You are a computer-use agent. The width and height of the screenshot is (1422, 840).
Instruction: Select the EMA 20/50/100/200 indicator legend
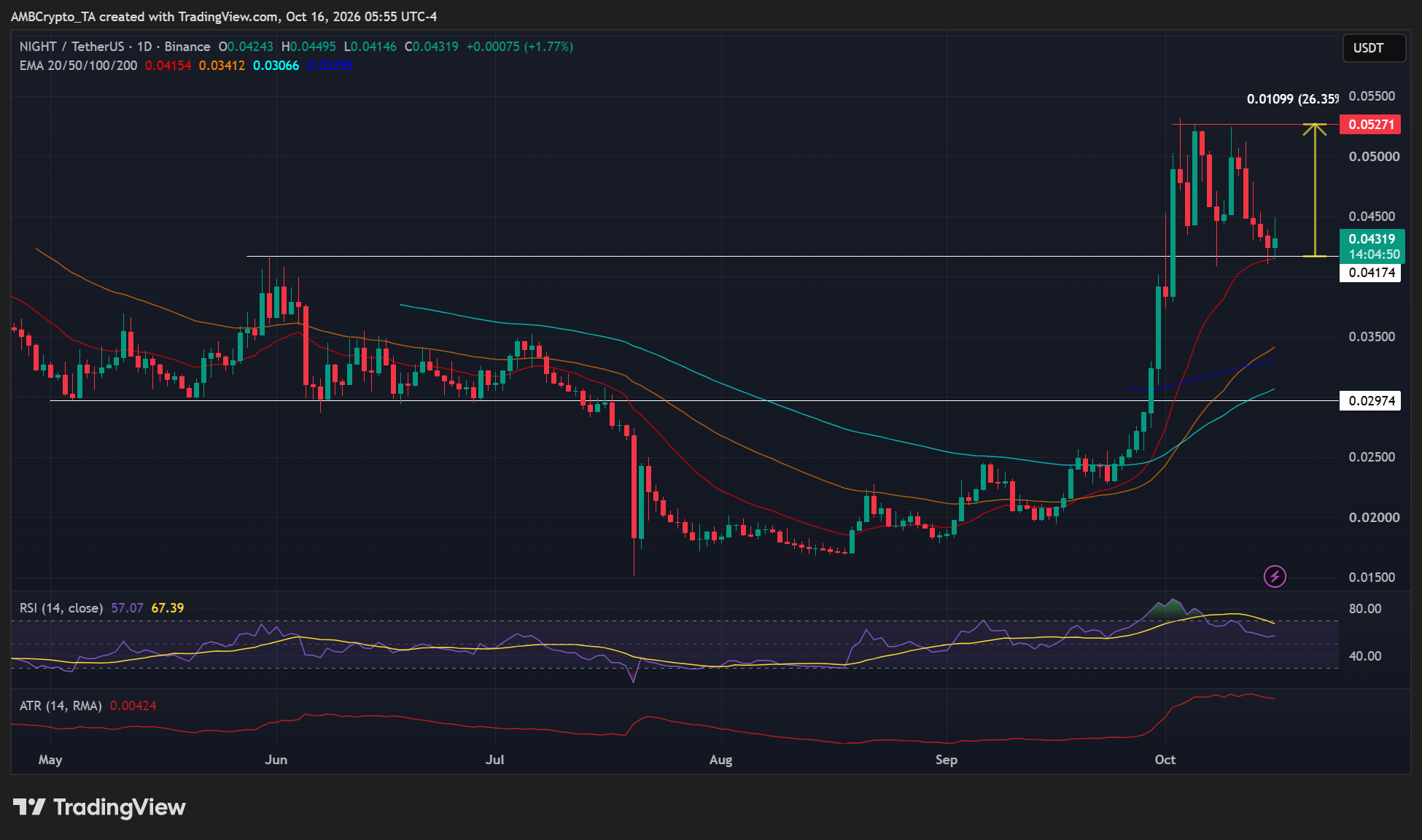(x=78, y=66)
